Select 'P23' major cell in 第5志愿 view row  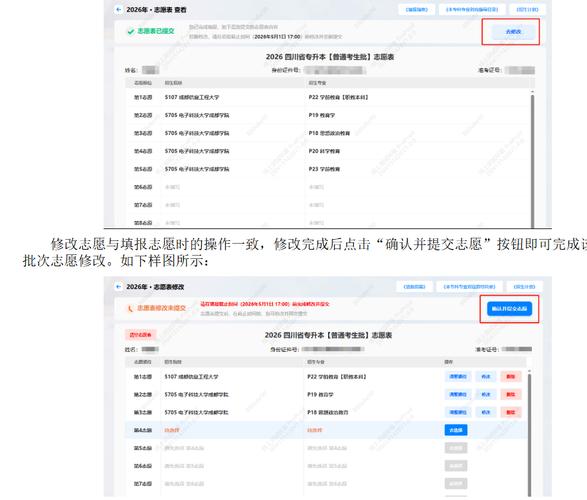[x=324, y=169]
